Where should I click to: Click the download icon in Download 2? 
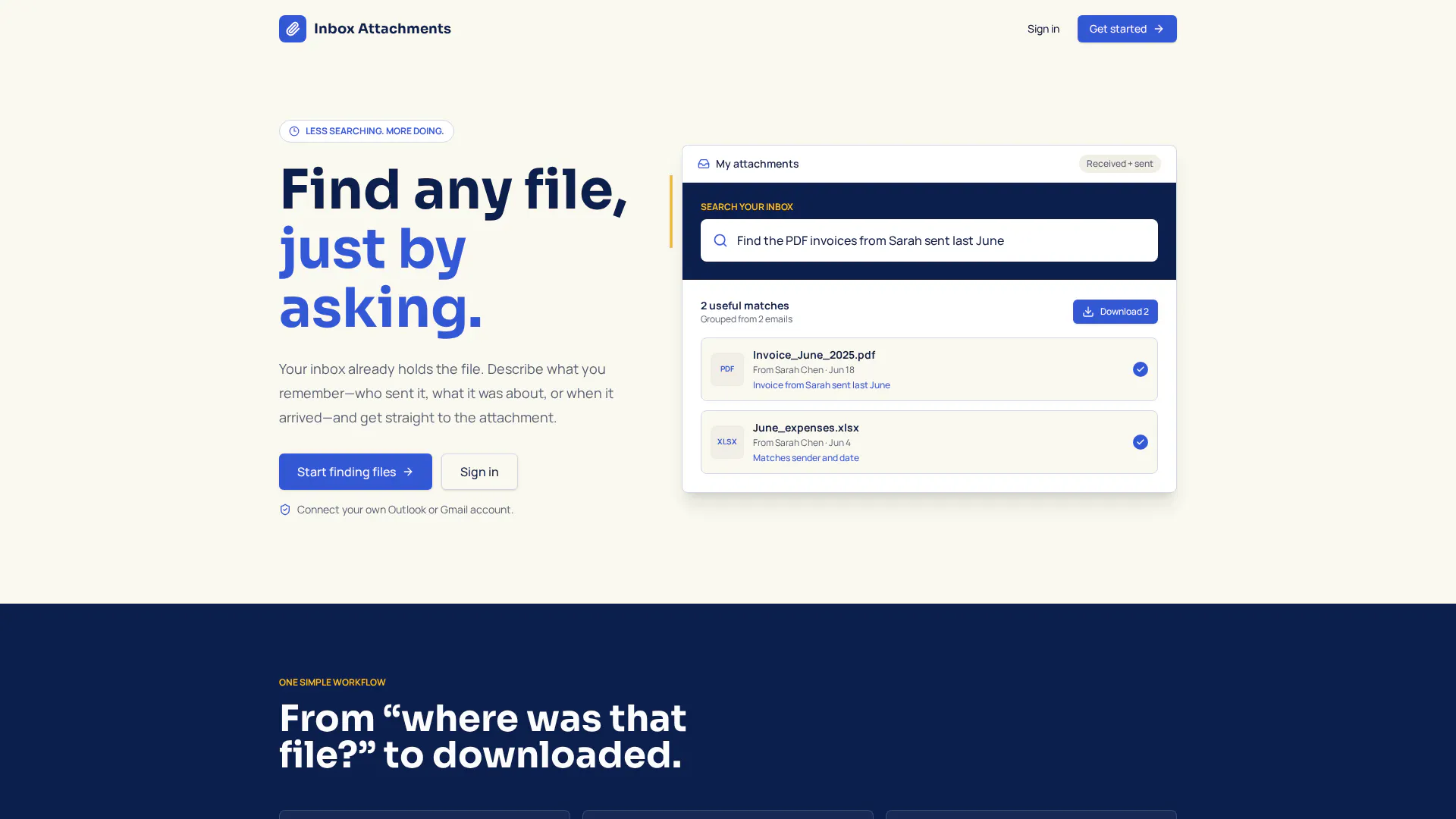[x=1088, y=312]
